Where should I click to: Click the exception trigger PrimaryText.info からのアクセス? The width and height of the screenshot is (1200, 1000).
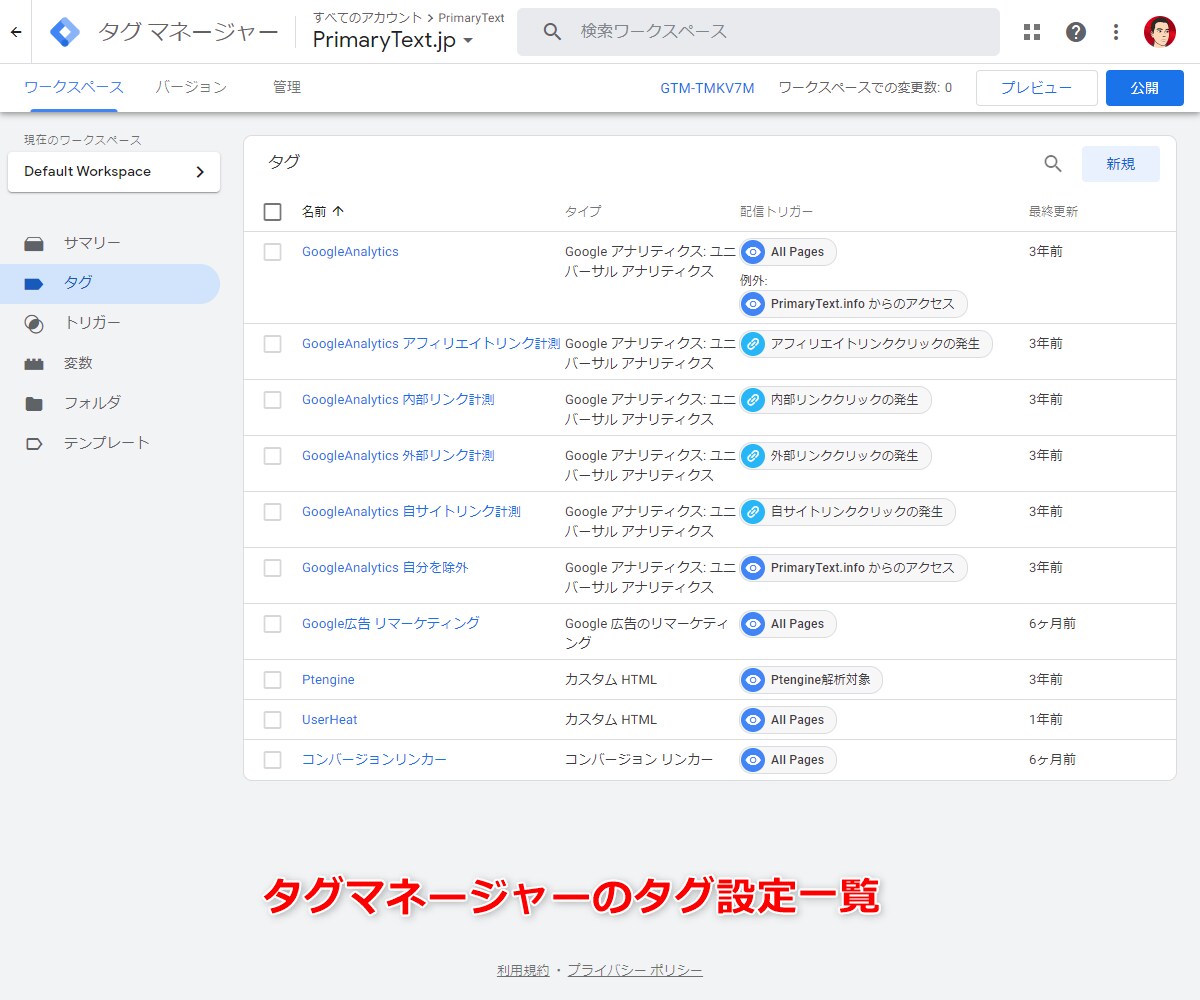(x=853, y=304)
